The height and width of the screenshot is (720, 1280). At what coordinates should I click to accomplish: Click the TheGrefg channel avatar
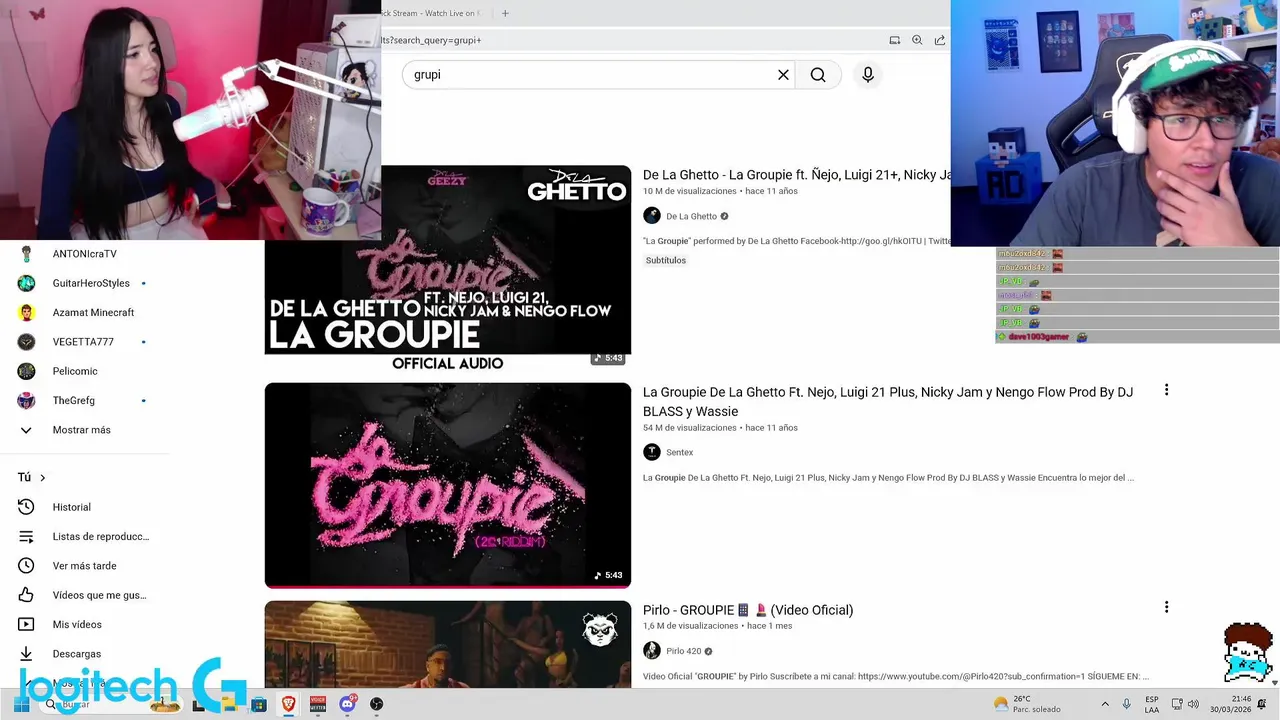pos(27,400)
